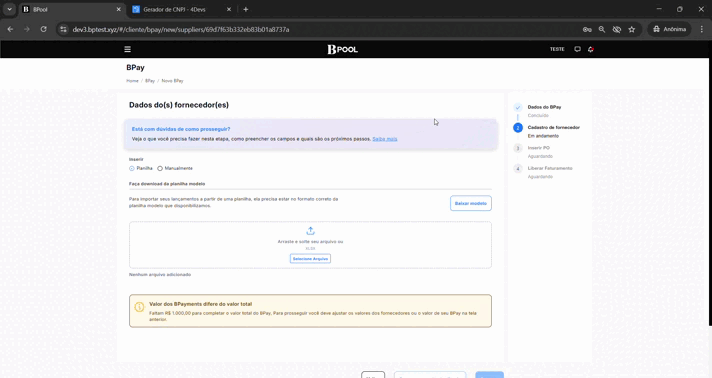Bookmark this page with the star

[x=632, y=29]
